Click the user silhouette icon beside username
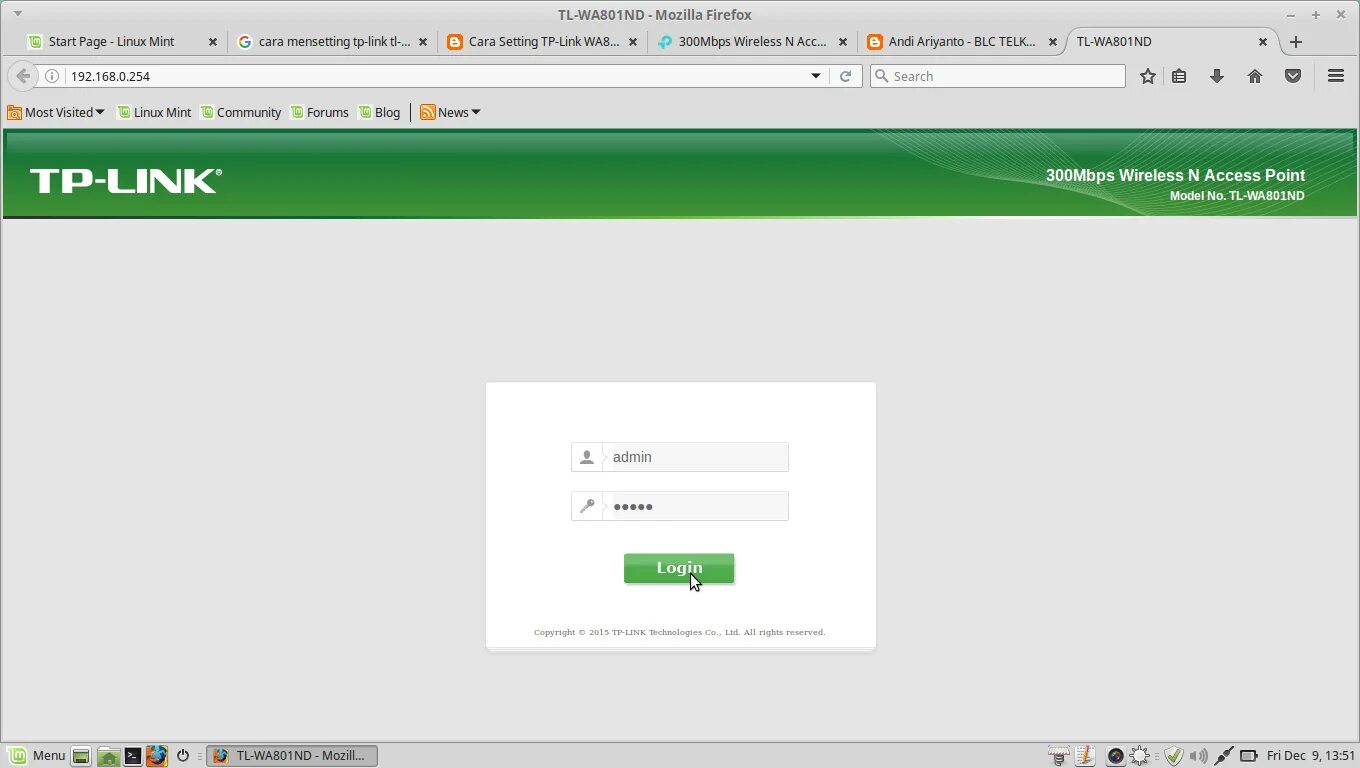1360x768 pixels. 587,457
